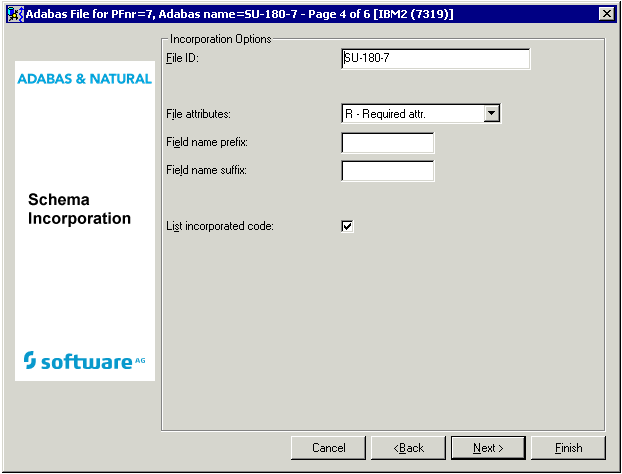Click Finish to complete the wizard
Screen dimensions: 622x474
(569, 448)
